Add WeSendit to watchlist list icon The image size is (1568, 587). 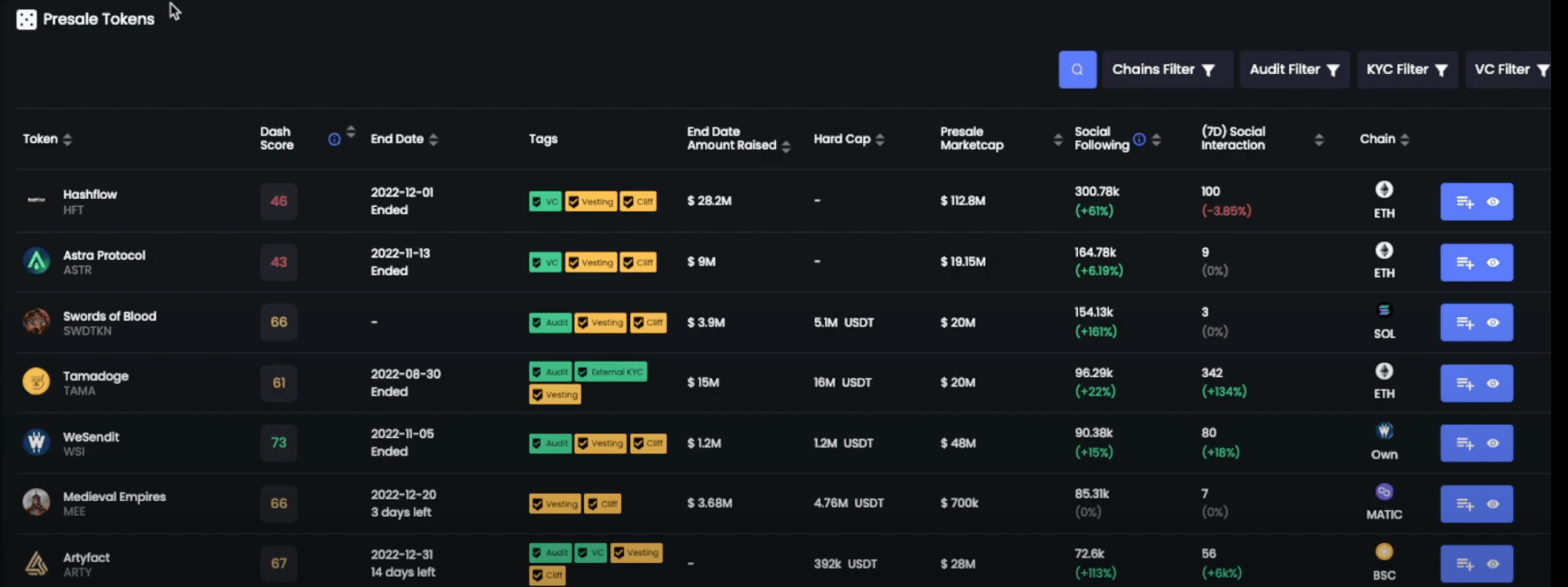[1465, 443]
